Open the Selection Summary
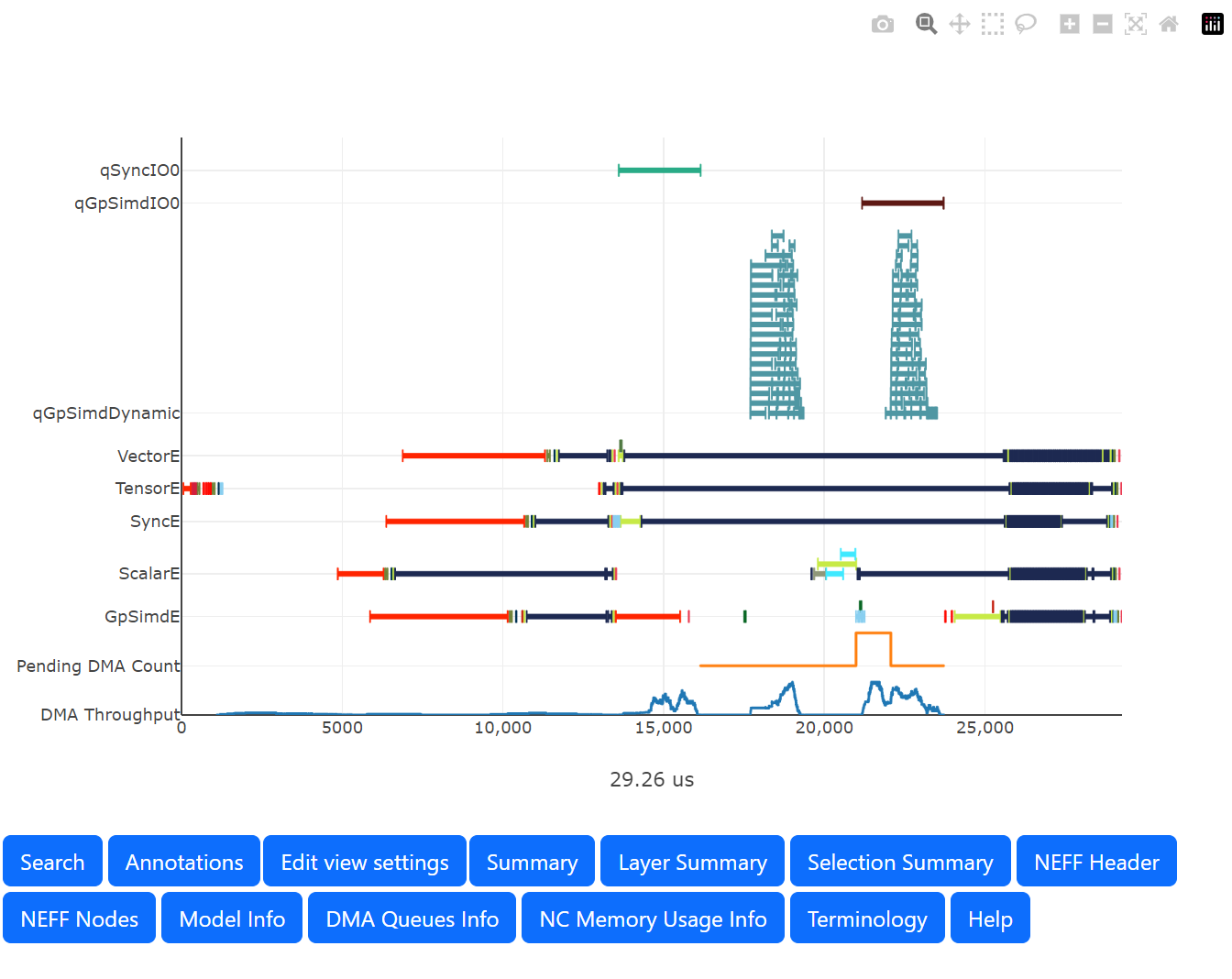 coord(900,862)
